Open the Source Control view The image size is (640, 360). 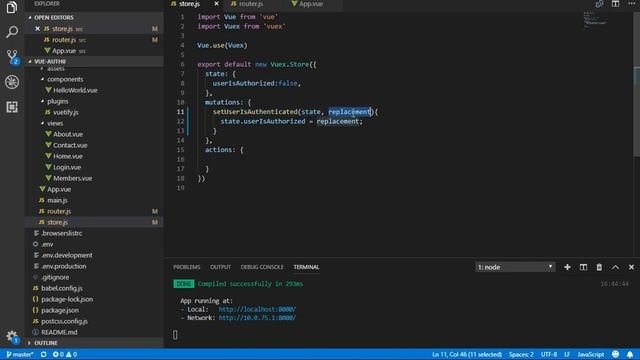click(x=12, y=57)
